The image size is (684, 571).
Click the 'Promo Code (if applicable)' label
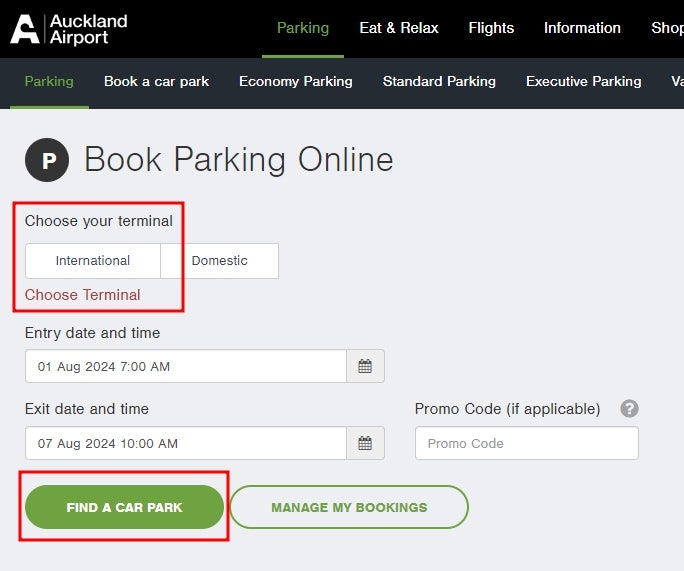tap(507, 409)
